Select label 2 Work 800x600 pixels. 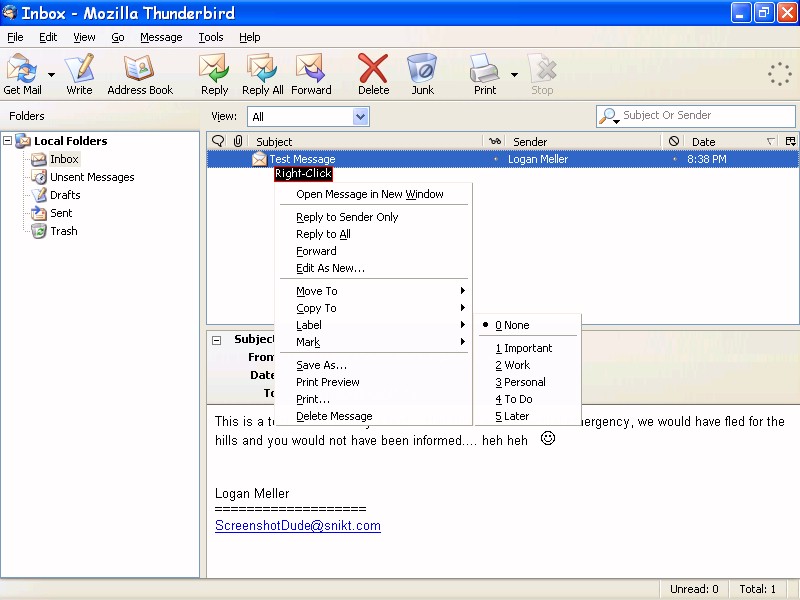(528, 365)
